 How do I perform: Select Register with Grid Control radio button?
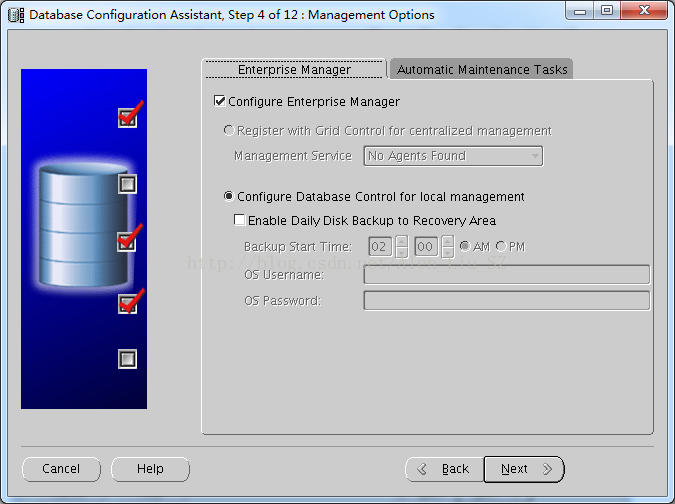coord(229,130)
